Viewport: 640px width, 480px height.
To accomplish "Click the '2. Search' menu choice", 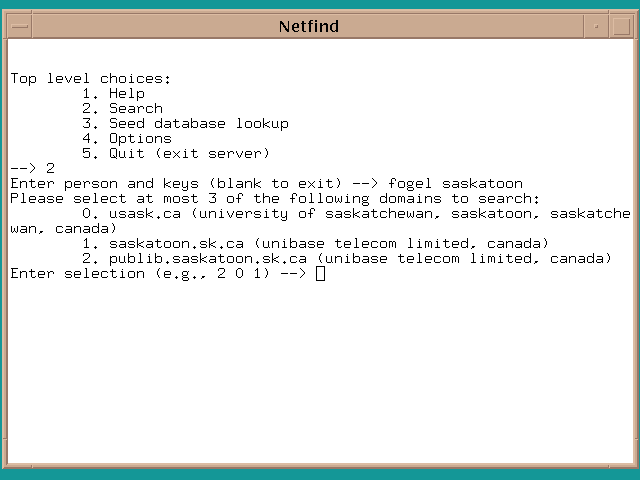I will click(122, 109).
